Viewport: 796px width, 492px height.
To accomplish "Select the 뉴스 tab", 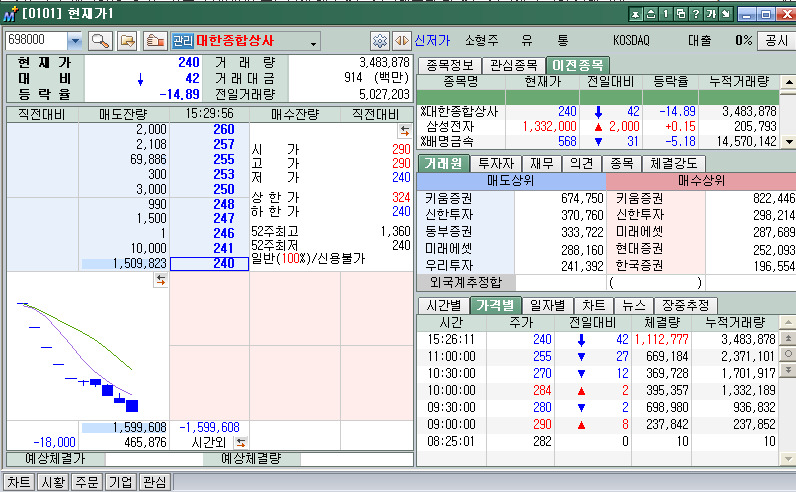I will click(x=634, y=305).
